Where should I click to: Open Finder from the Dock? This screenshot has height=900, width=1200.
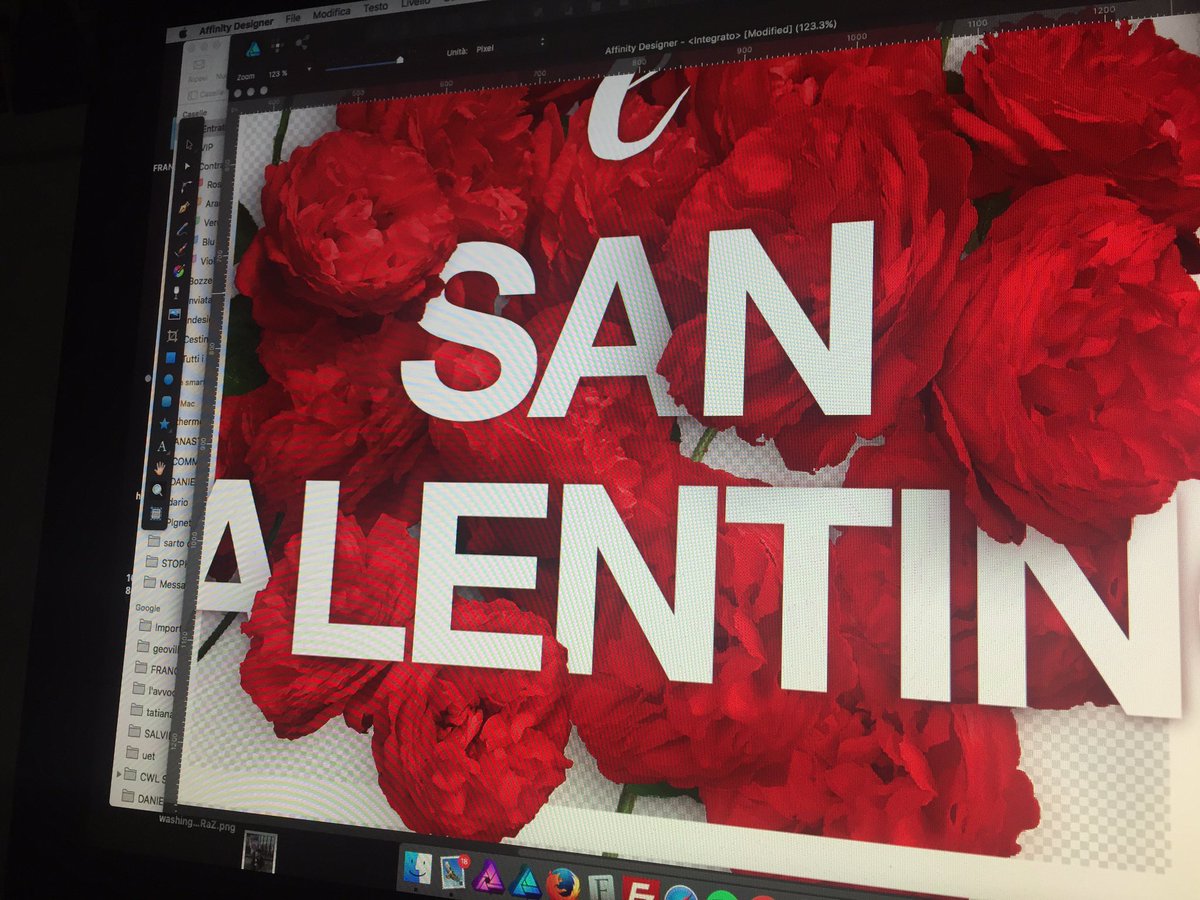coord(416,869)
